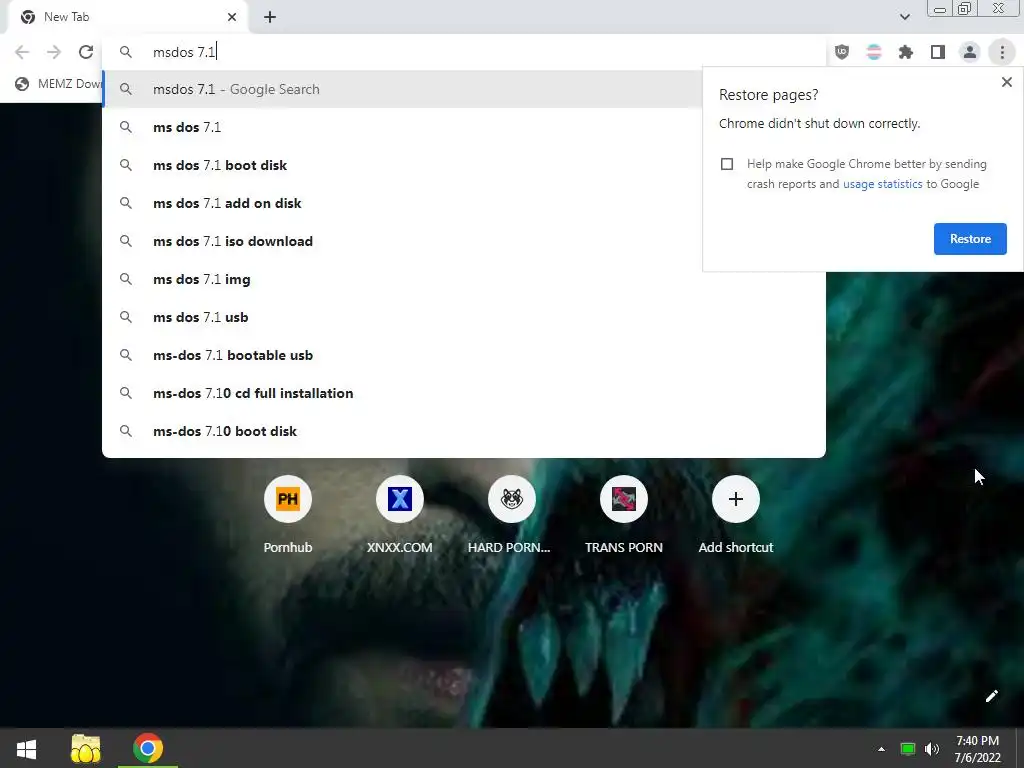This screenshot has height=768, width=1024.
Task: Choose 'ms dos 7.1 usb' suggestion
Action: (x=464, y=317)
